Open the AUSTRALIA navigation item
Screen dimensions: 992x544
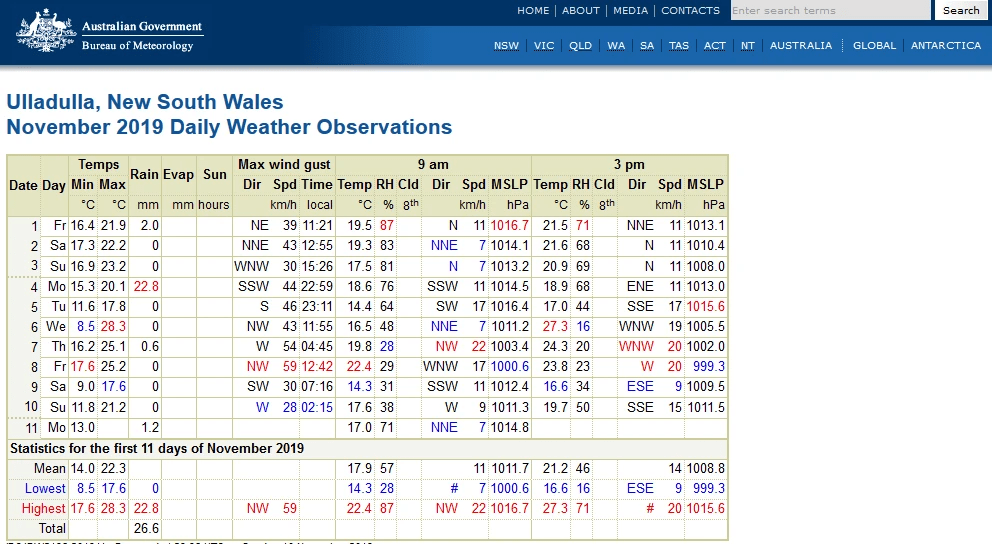pyautogui.click(x=800, y=46)
